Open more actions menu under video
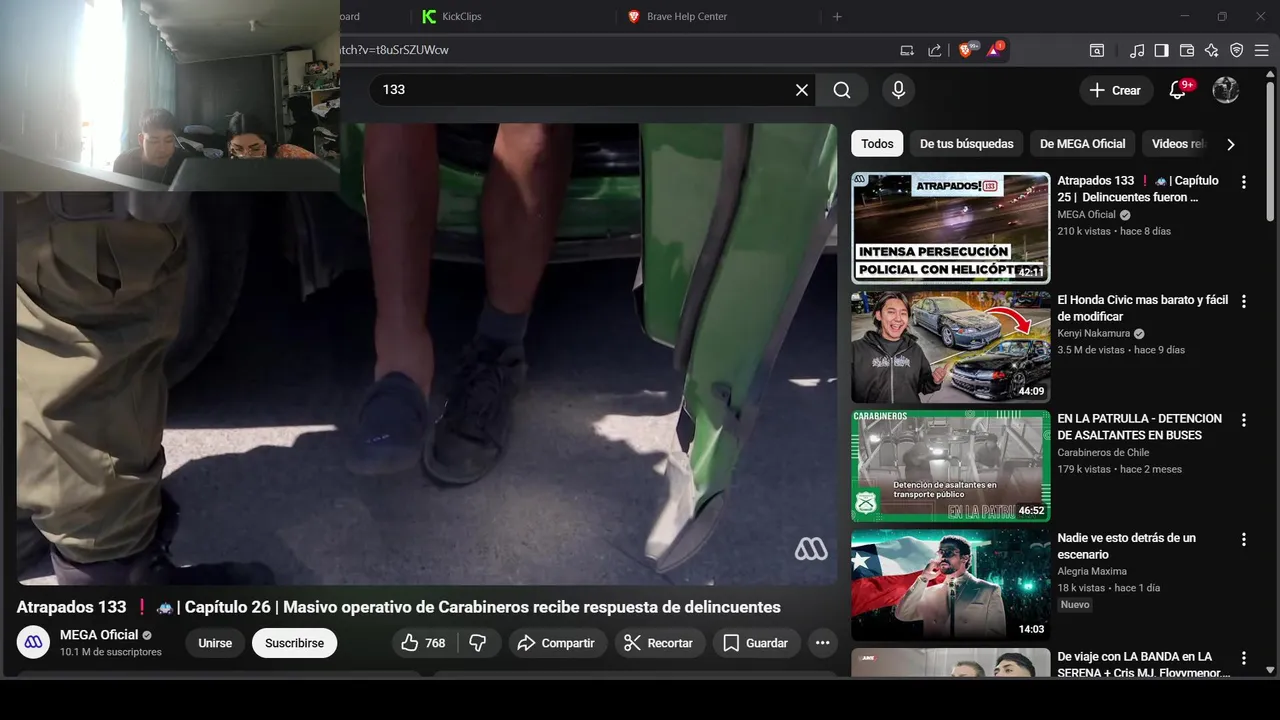This screenshot has width=1280, height=720. (x=822, y=643)
